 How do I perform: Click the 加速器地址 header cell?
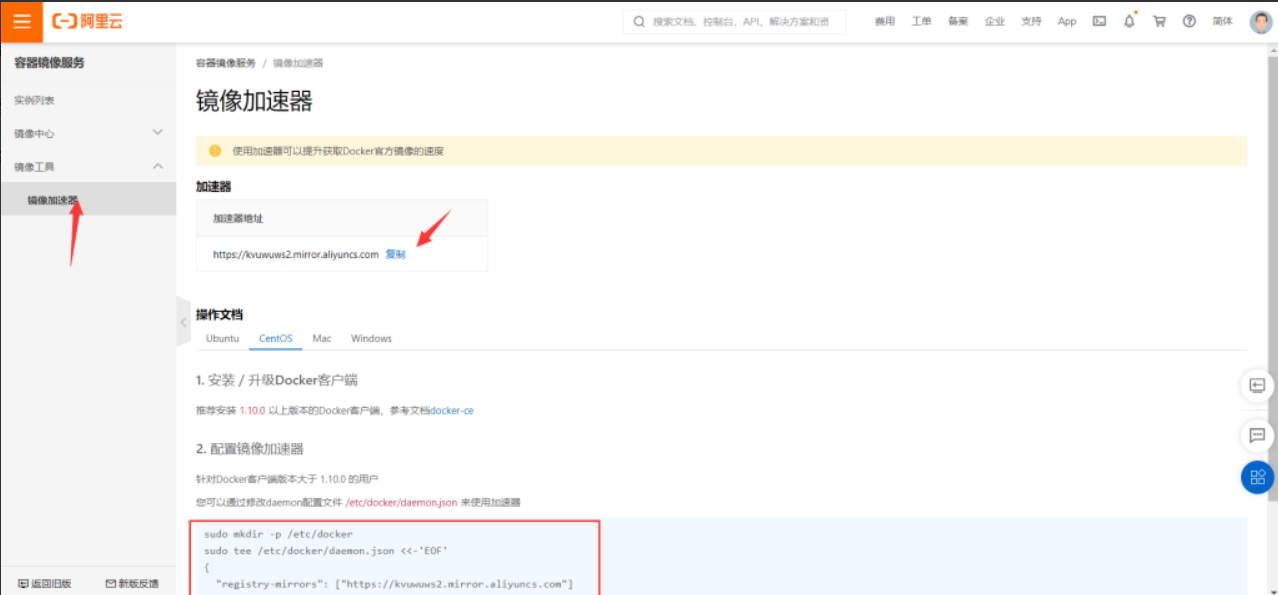point(342,217)
